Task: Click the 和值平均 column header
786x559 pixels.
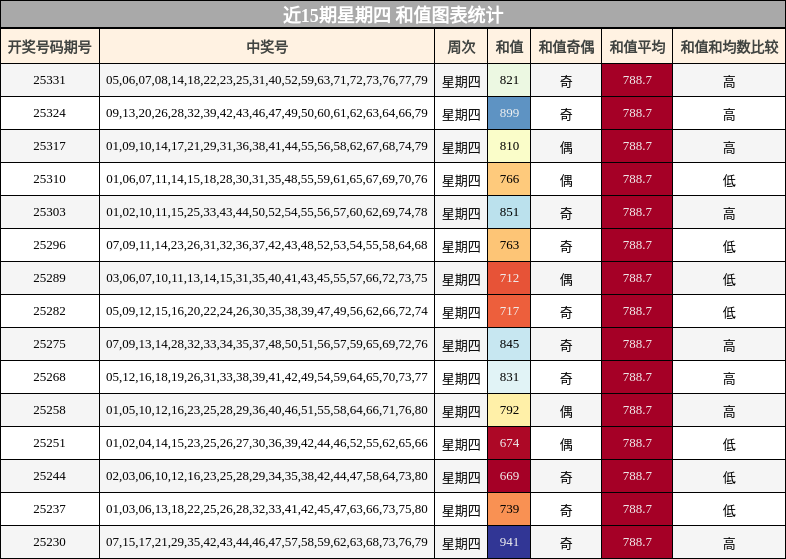Action: tap(637, 47)
